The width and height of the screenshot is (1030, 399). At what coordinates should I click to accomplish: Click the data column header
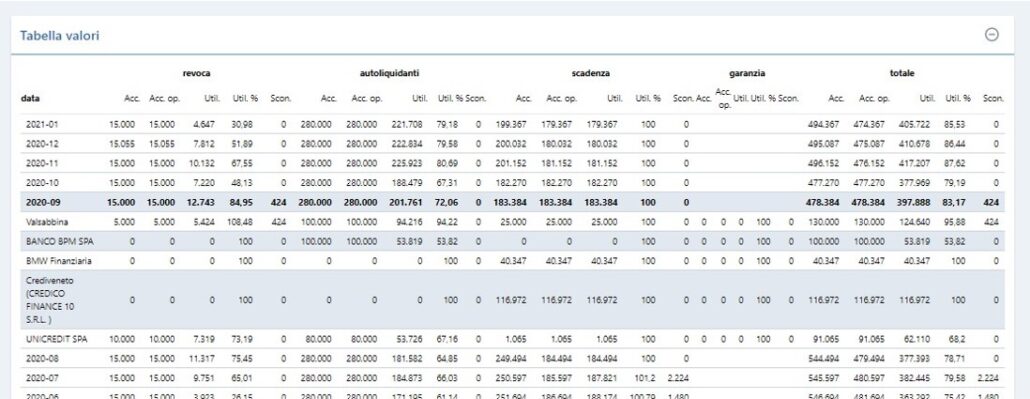pyautogui.click(x=30, y=99)
